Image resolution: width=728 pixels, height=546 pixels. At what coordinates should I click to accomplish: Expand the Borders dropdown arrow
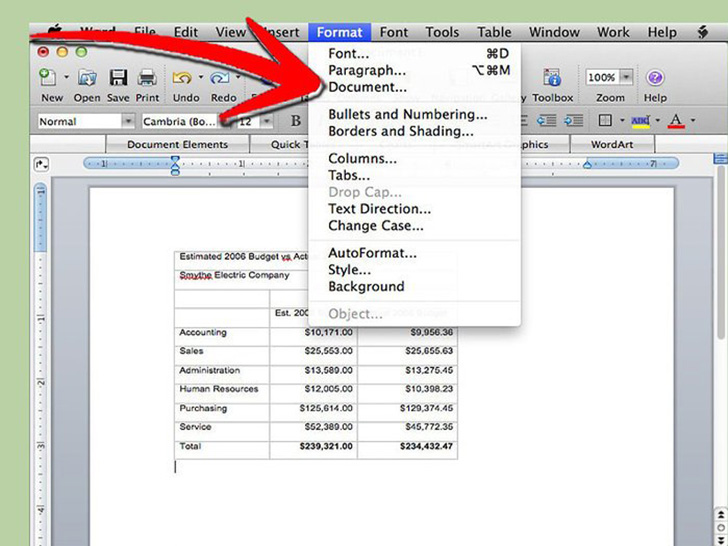coord(622,121)
